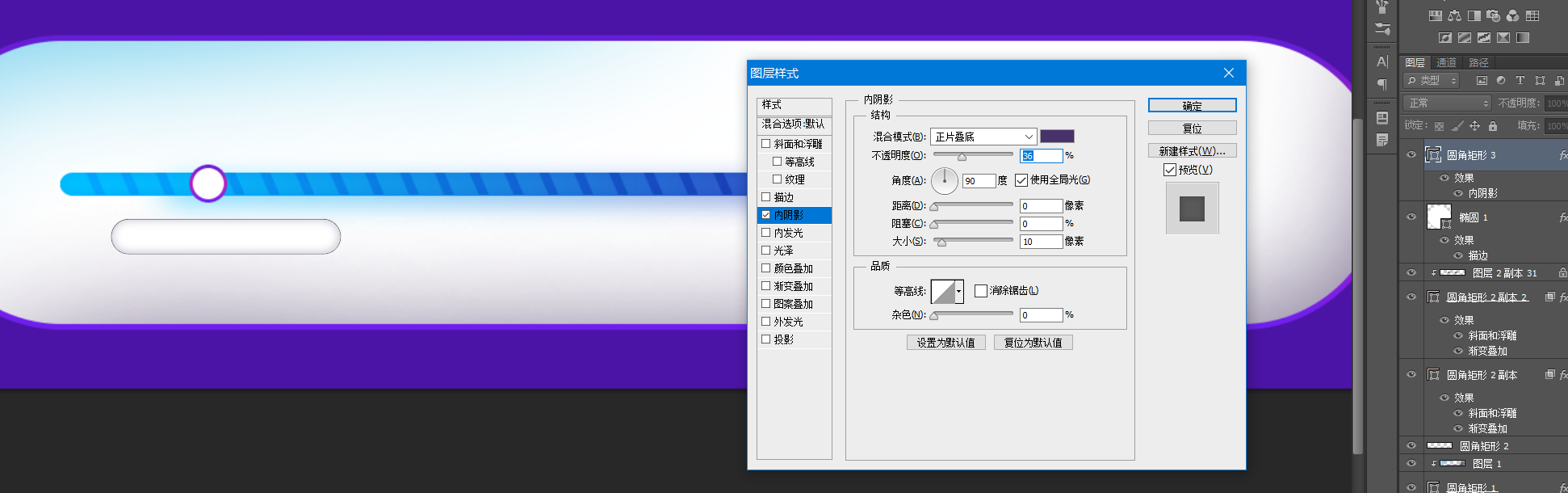This screenshot has height=493, width=1568.
Task: Select 混合选项:默认 in styles list
Action: (x=794, y=124)
